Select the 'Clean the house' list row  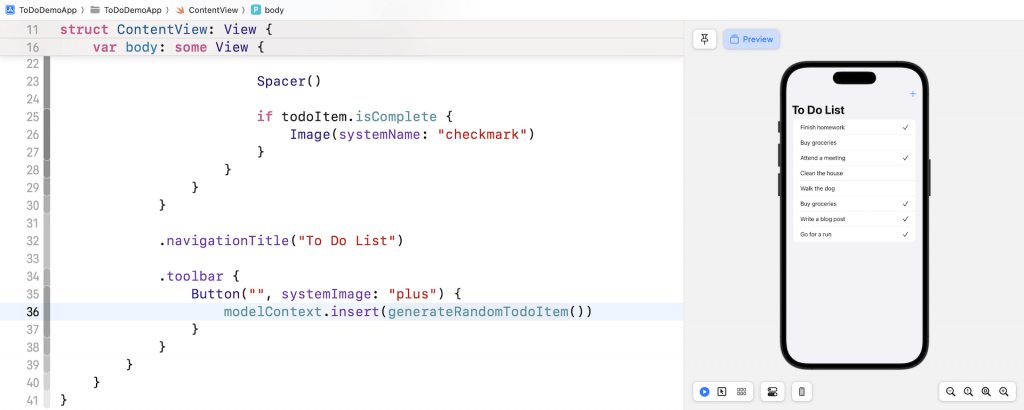[853, 173]
